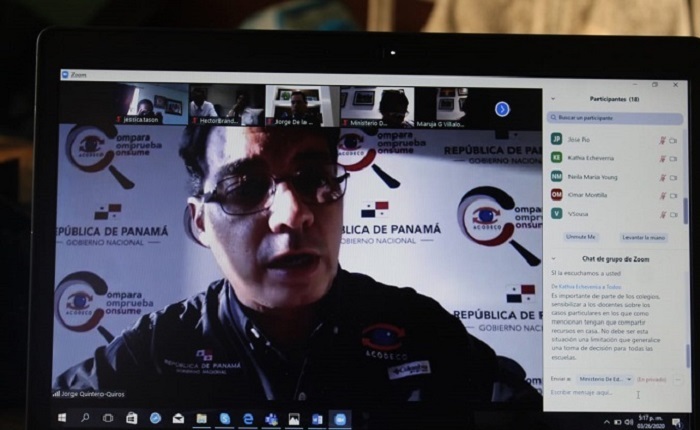Click the Zoom logo in title bar
The width and height of the screenshot is (700, 430).
65,75
